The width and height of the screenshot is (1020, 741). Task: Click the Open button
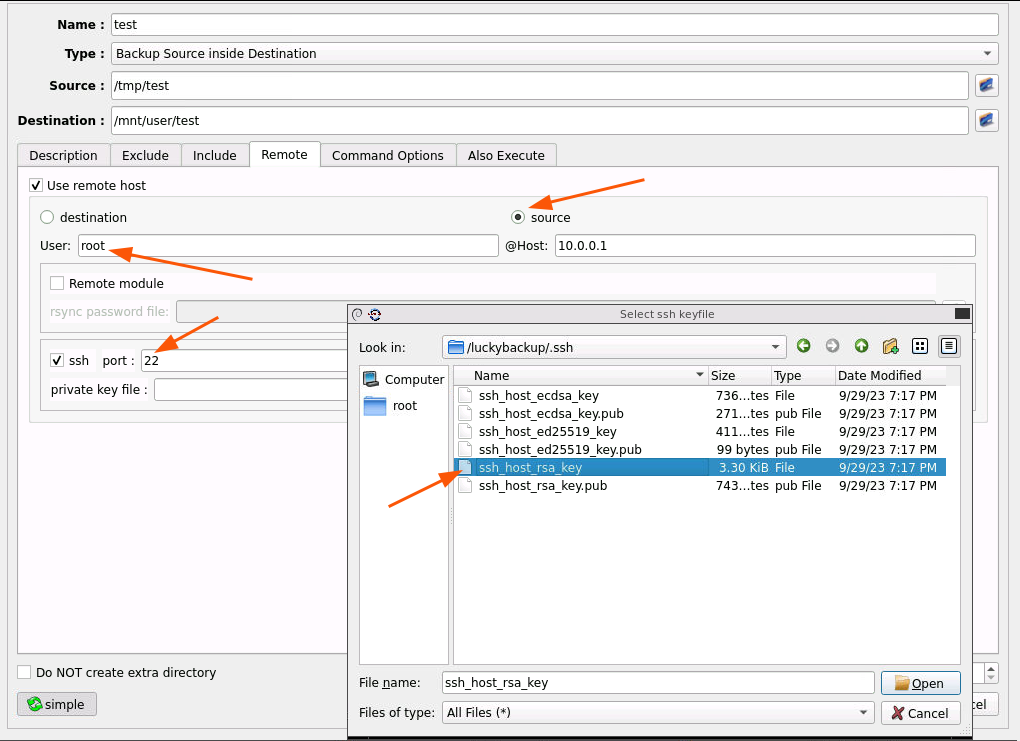[x=920, y=683]
